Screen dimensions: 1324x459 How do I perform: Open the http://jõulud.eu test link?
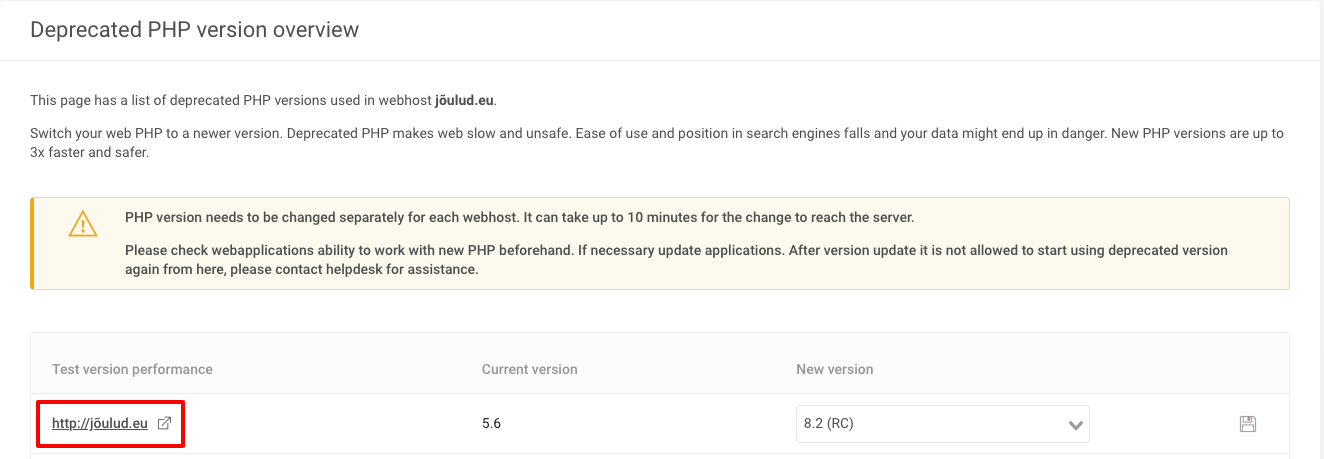click(x=99, y=423)
